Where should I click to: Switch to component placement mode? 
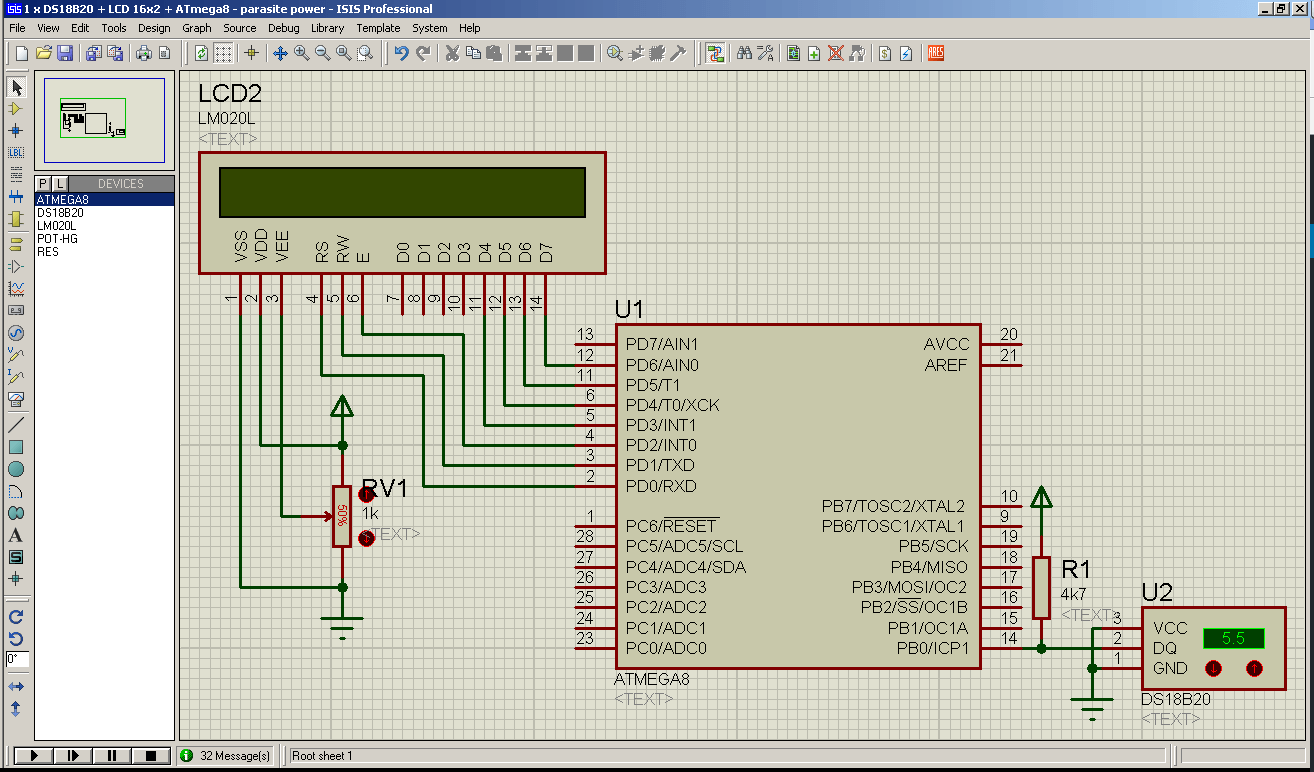click(16, 108)
